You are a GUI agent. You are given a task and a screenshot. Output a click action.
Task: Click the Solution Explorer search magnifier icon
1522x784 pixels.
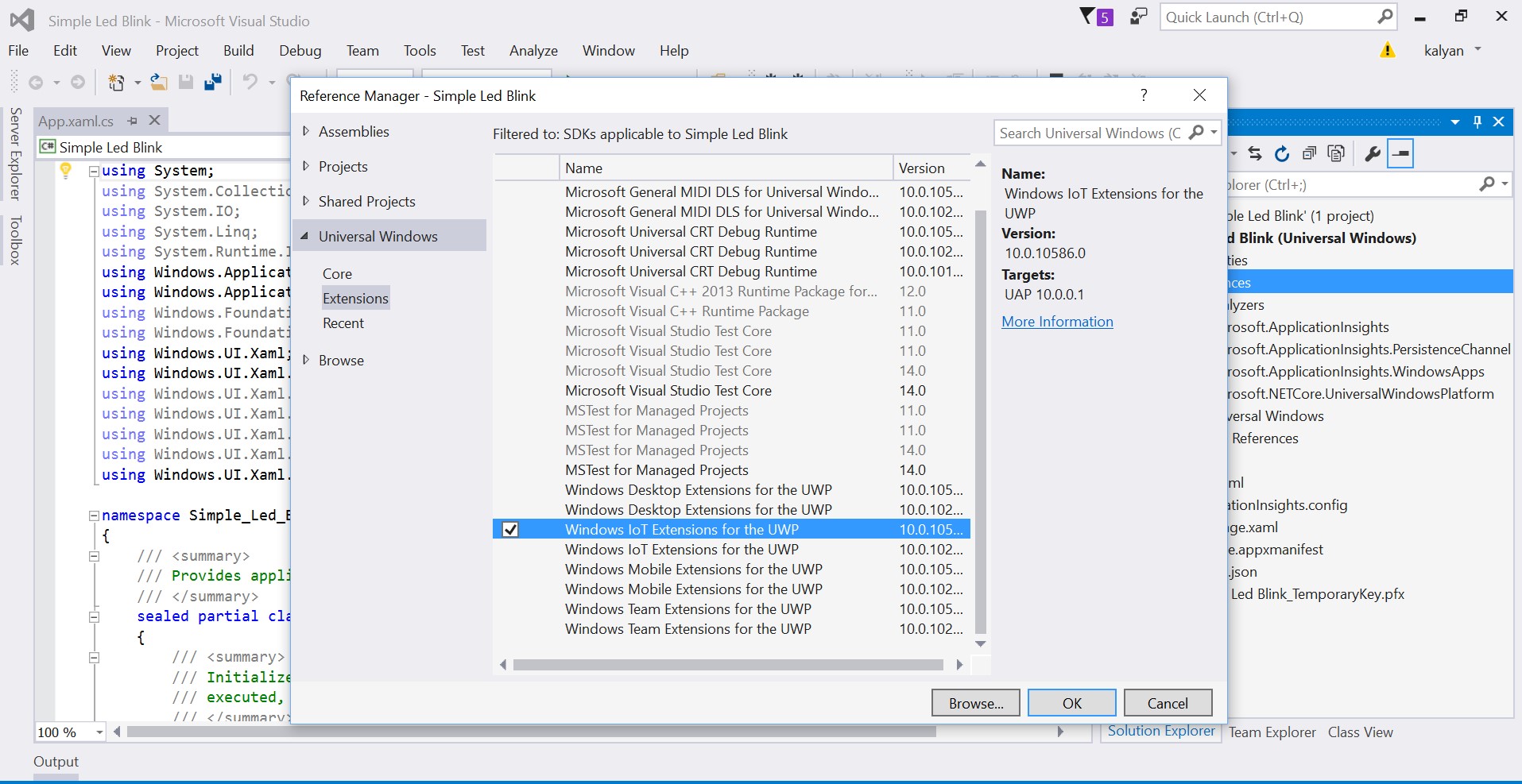pos(1487,184)
